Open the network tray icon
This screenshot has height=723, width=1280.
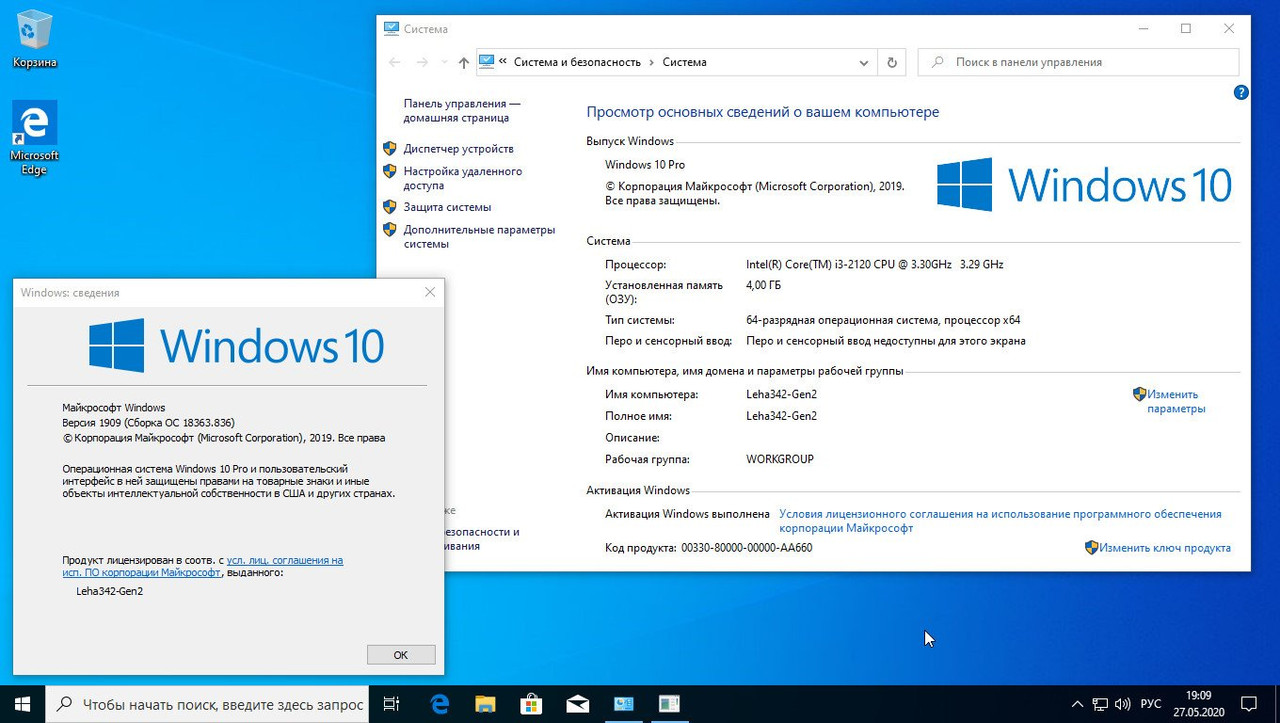click(1100, 704)
